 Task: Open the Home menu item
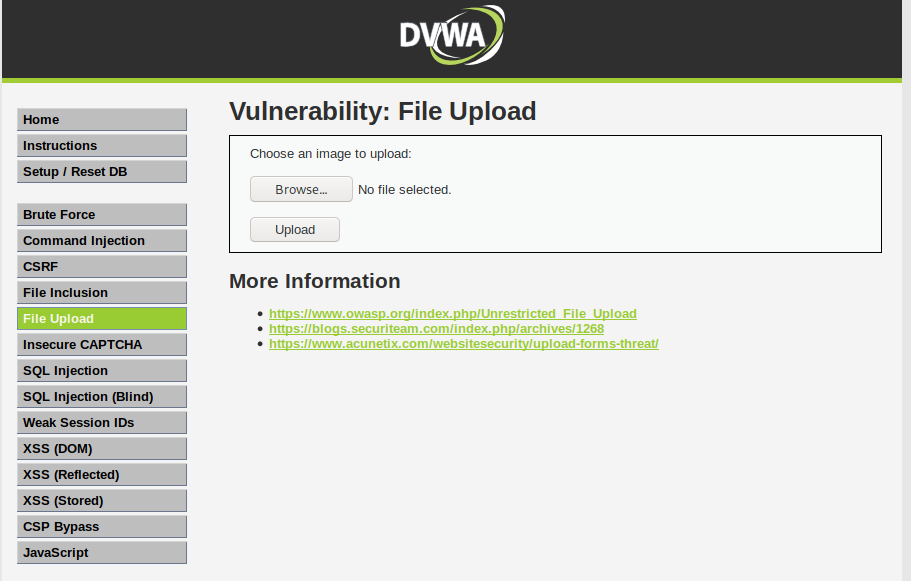[102, 120]
